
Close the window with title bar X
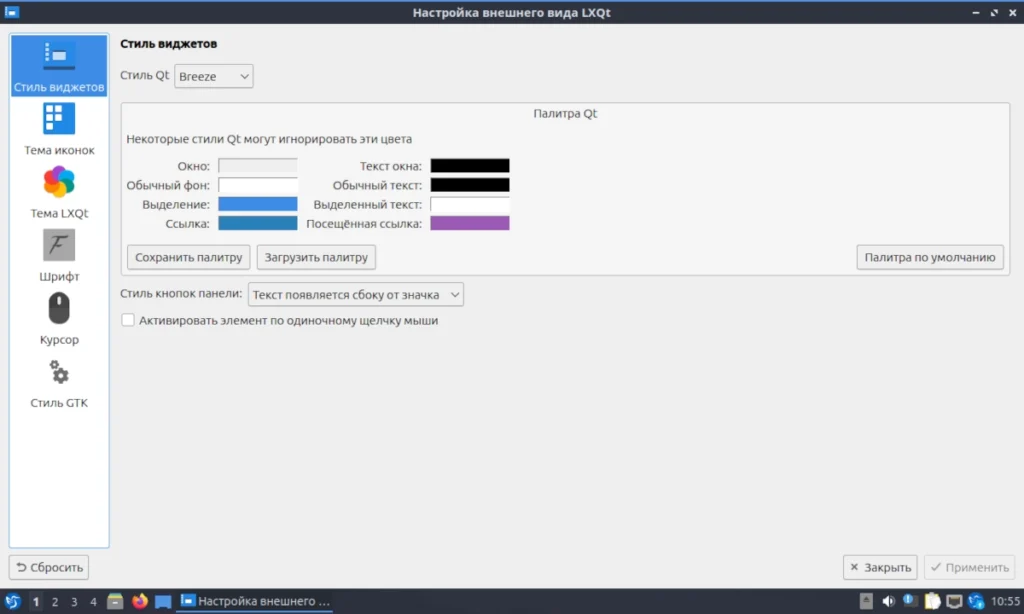(x=1012, y=12)
